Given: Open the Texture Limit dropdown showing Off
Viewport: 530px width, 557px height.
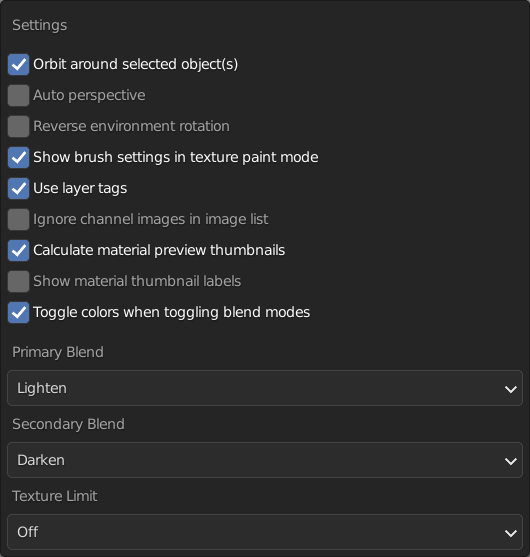Looking at the screenshot, I should [x=265, y=532].
